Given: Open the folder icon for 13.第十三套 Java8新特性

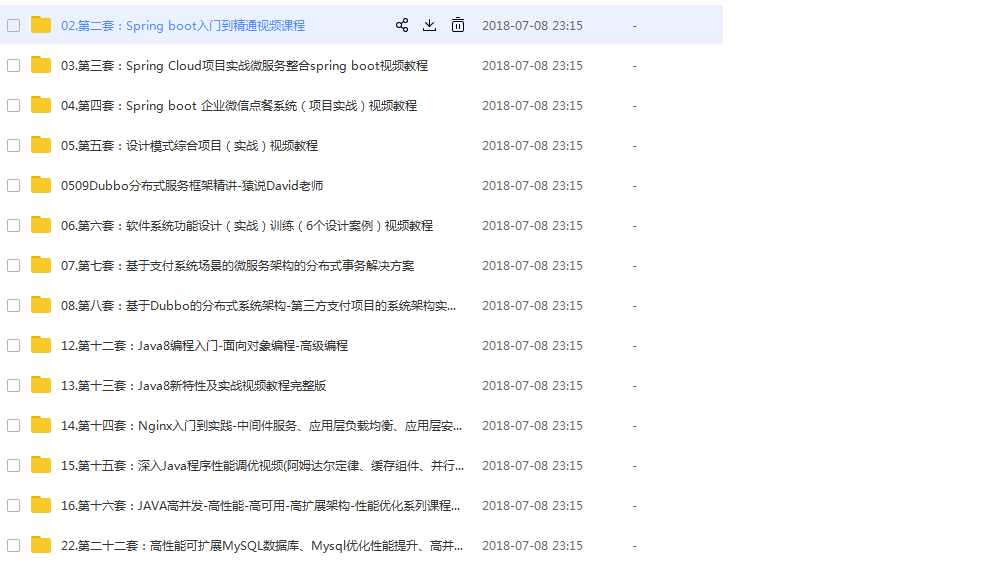Looking at the screenshot, I should [41, 385].
